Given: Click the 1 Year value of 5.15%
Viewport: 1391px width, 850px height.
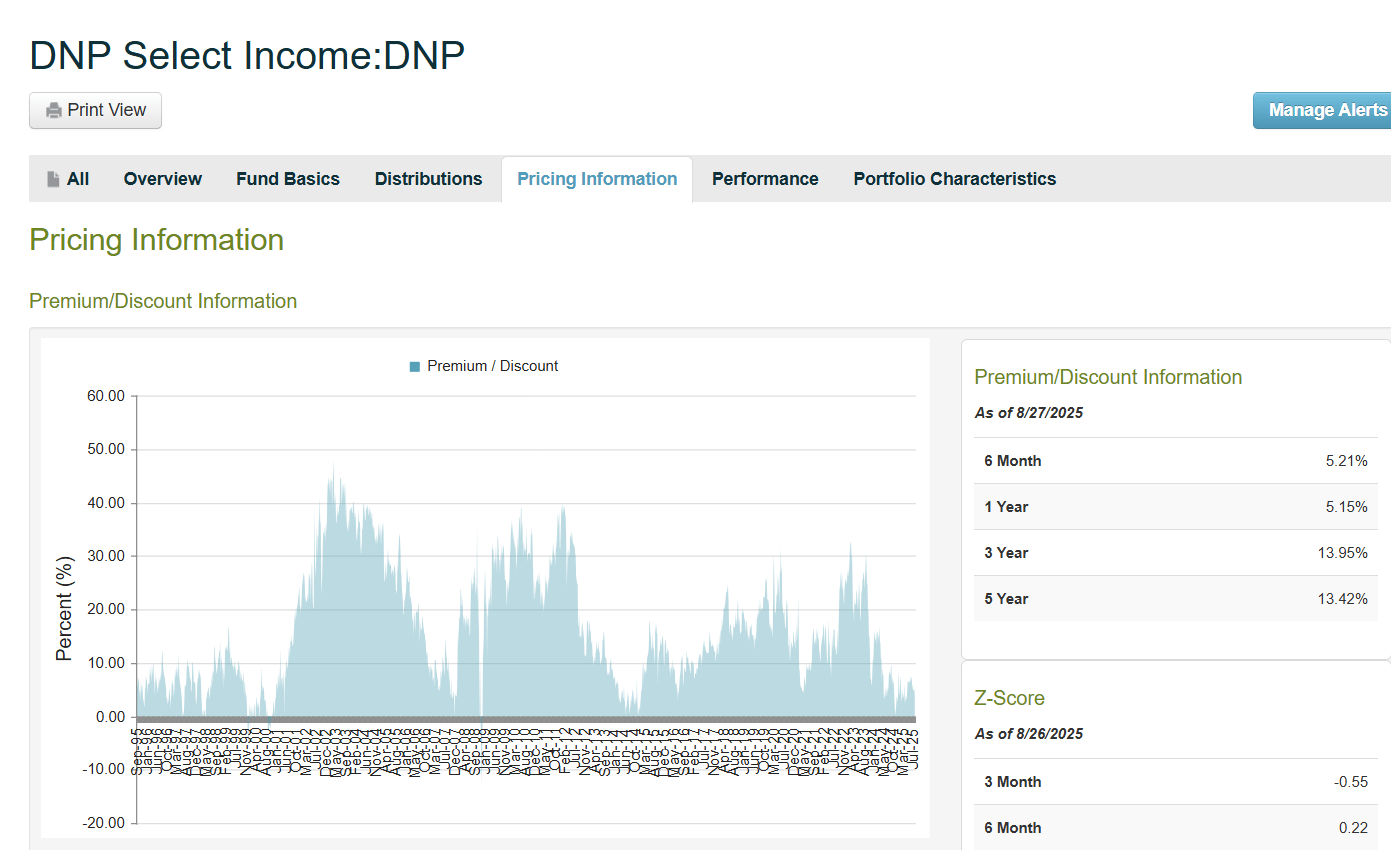Looking at the screenshot, I should tap(1350, 507).
